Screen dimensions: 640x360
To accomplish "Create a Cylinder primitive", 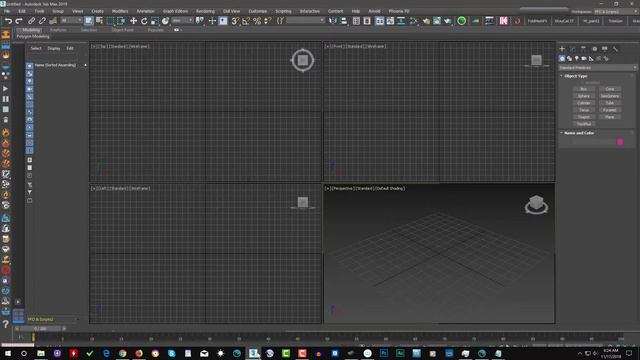I will pyautogui.click(x=584, y=103).
